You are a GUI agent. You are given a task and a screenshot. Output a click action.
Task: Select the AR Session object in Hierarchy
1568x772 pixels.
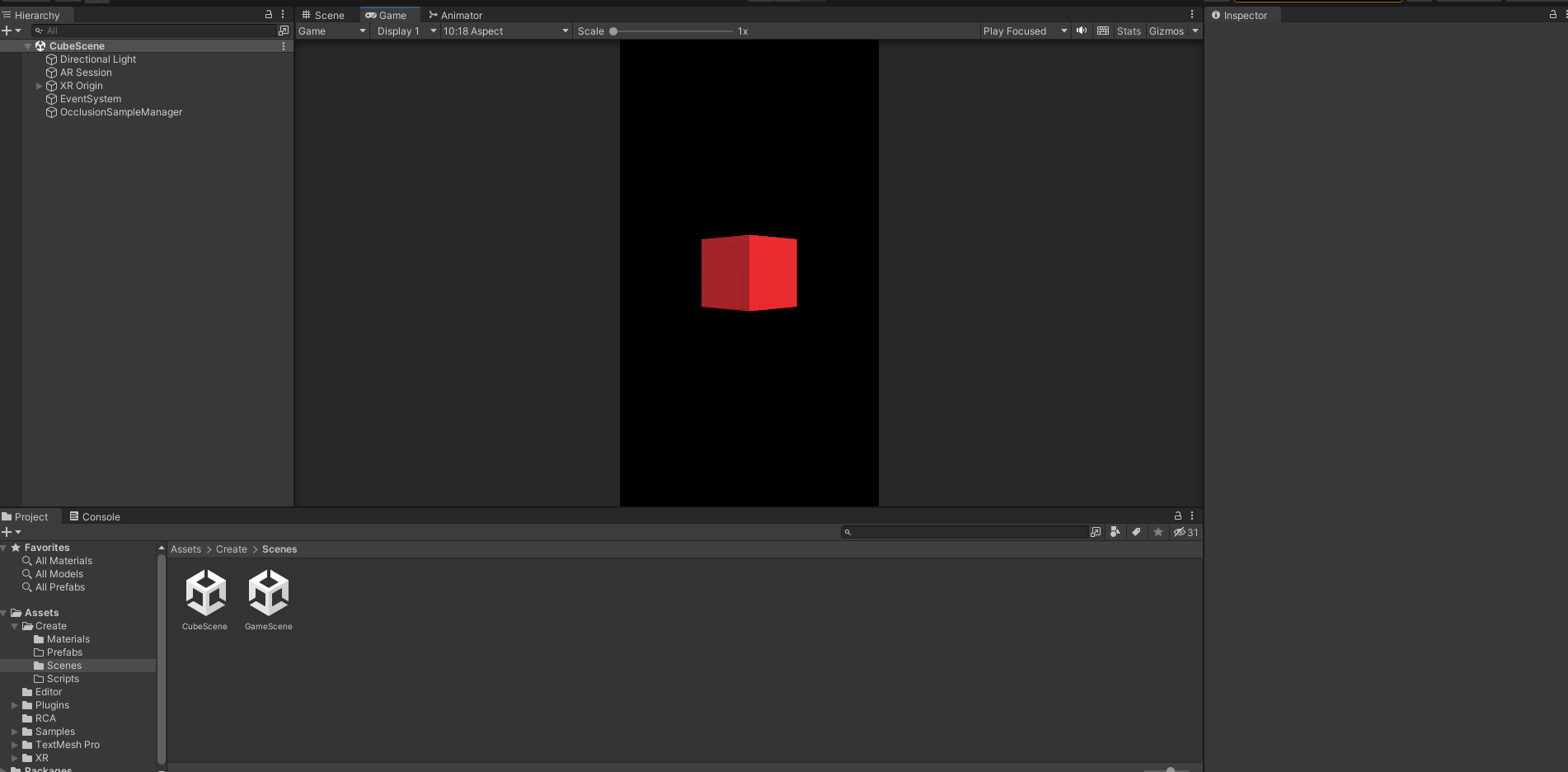[84, 72]
